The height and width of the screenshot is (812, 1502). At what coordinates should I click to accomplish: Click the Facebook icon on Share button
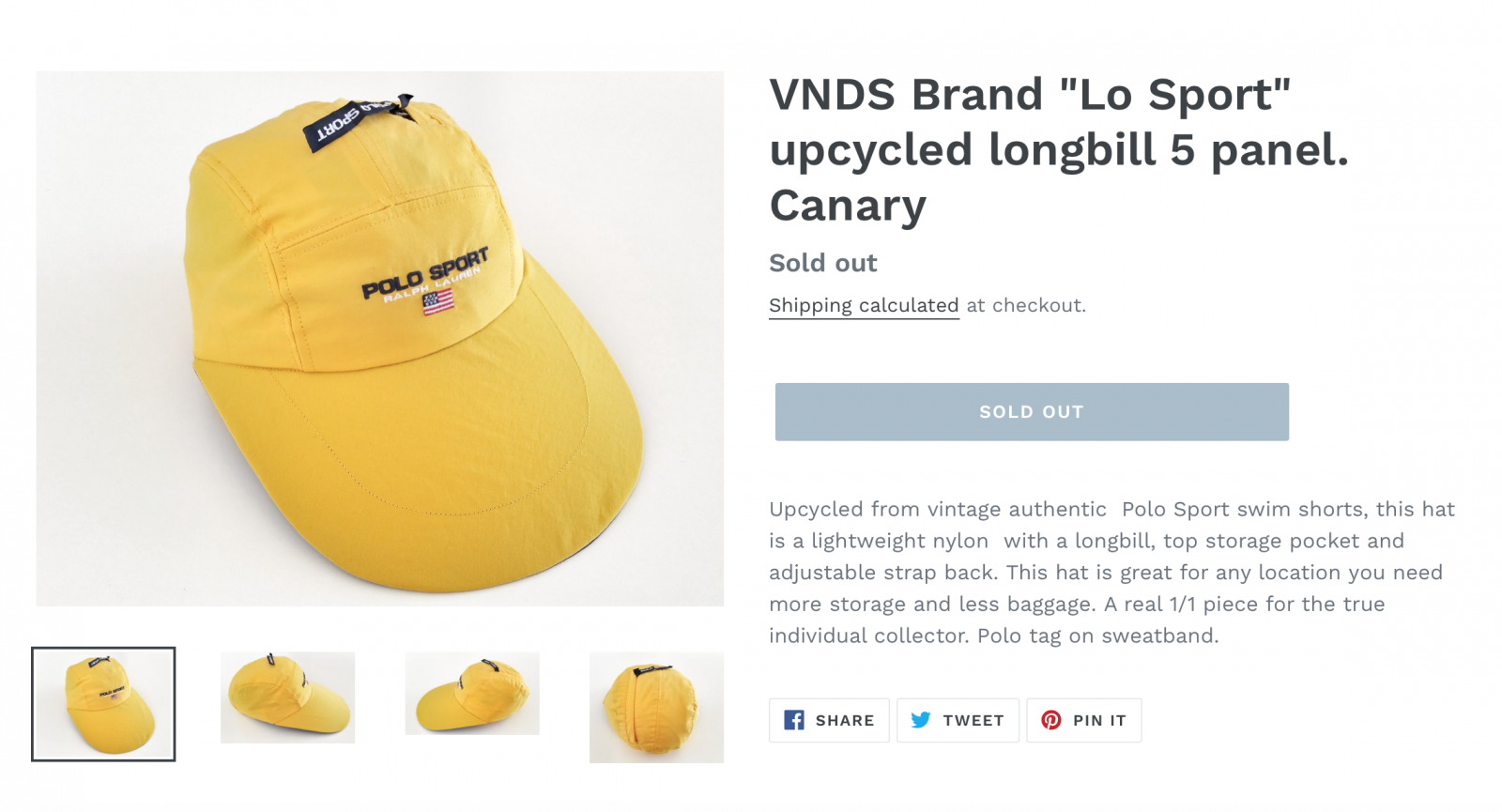[794, 720]
